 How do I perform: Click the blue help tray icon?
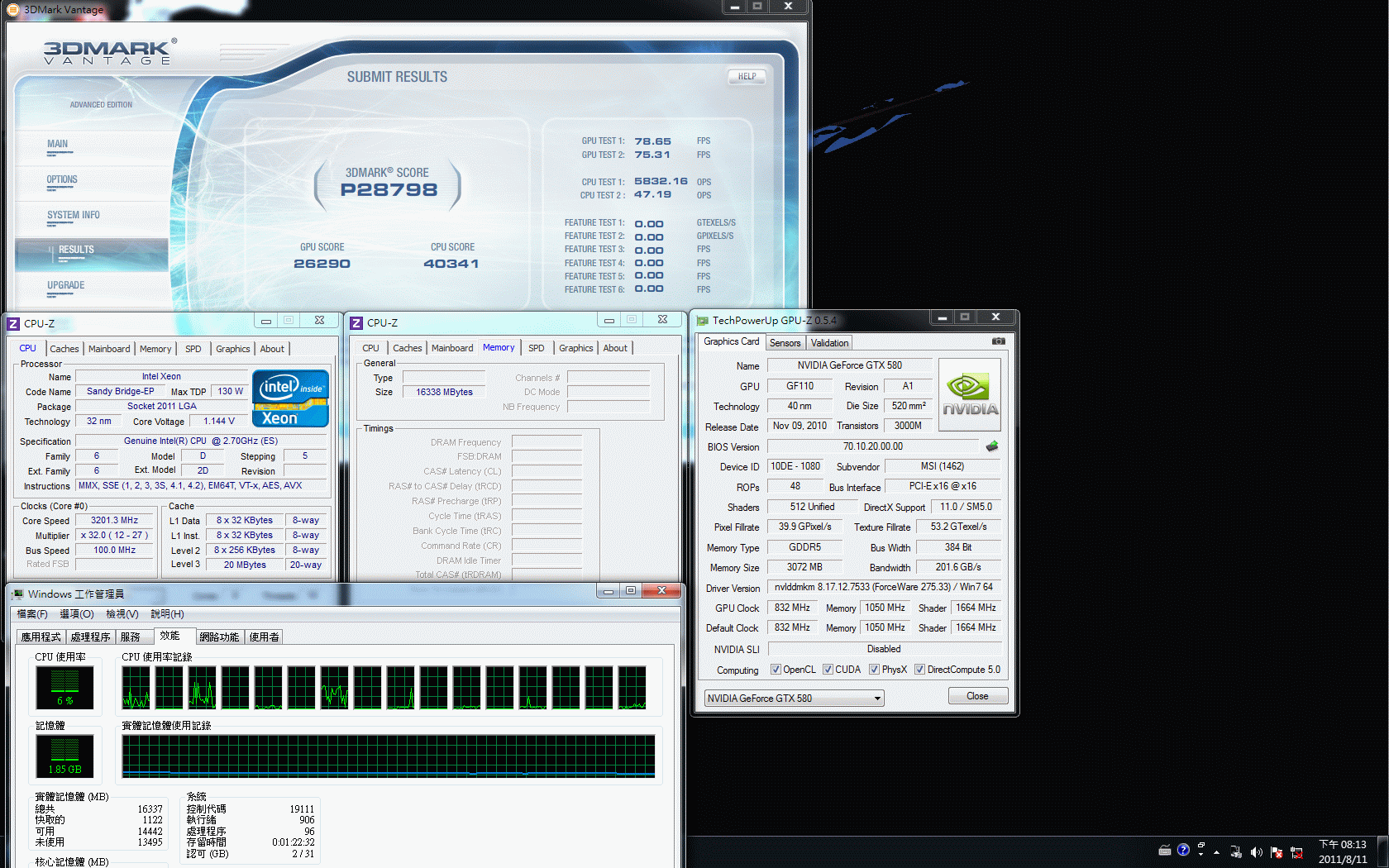[1183, 850]
